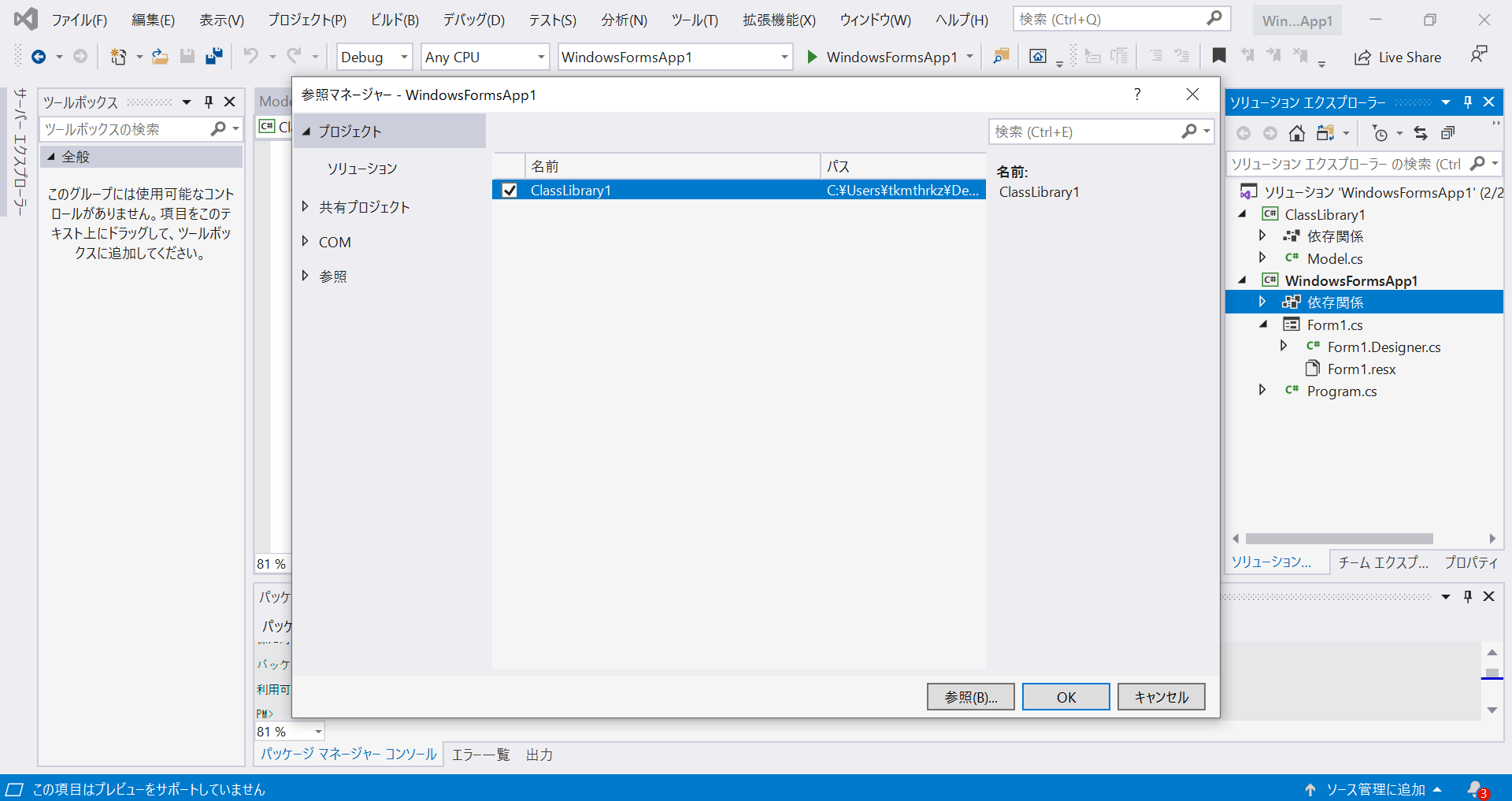Viewport: 1512px width, 801px height.
Task: Select the Save All icon
Action: [x=213, y=56]
